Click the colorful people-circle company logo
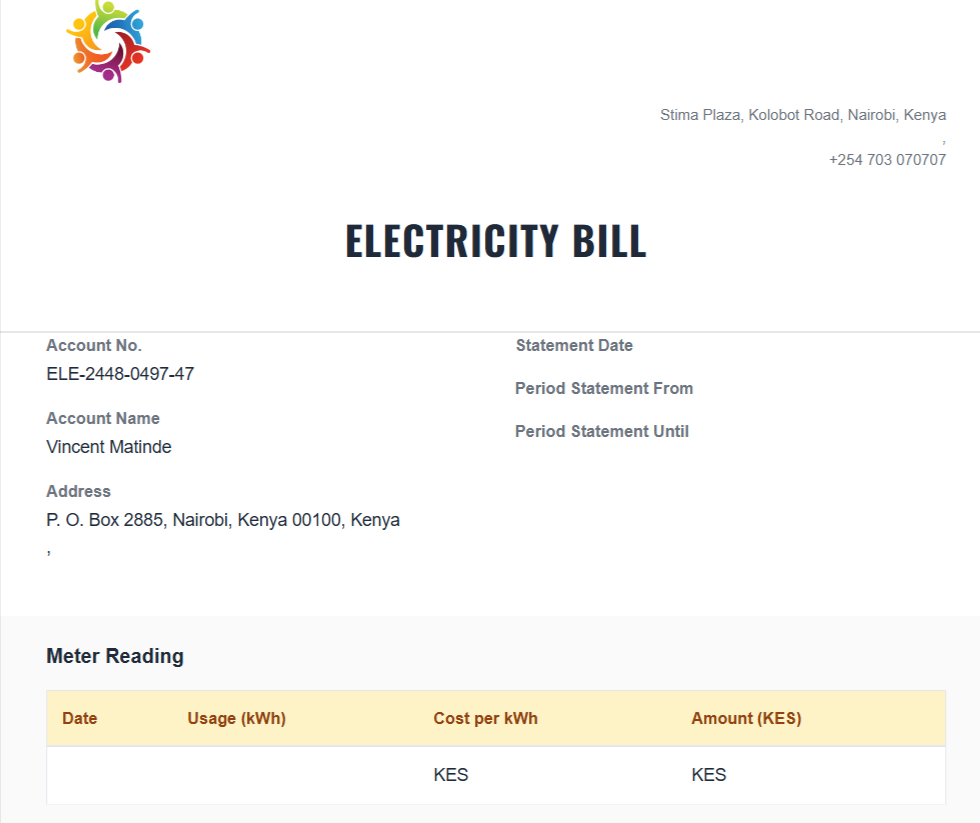 pos(107,42)
